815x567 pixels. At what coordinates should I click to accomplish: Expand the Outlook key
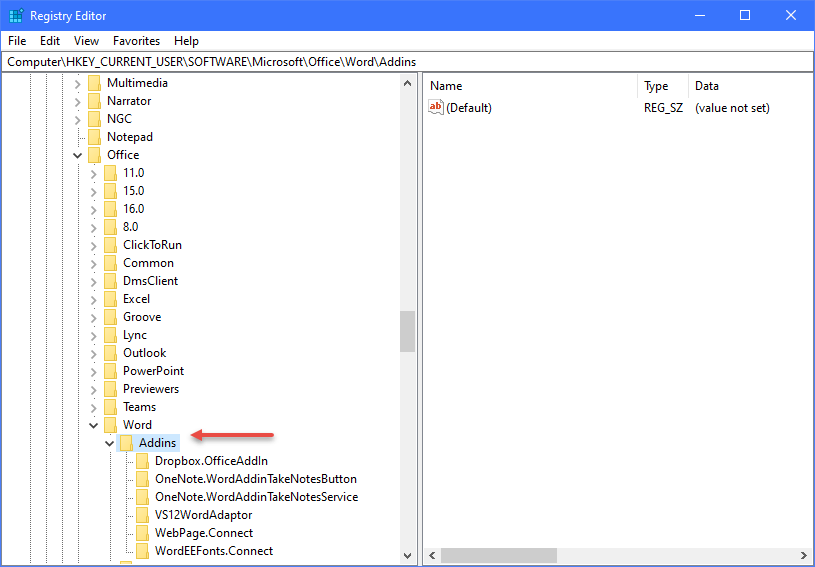click(x=94, y=353)
